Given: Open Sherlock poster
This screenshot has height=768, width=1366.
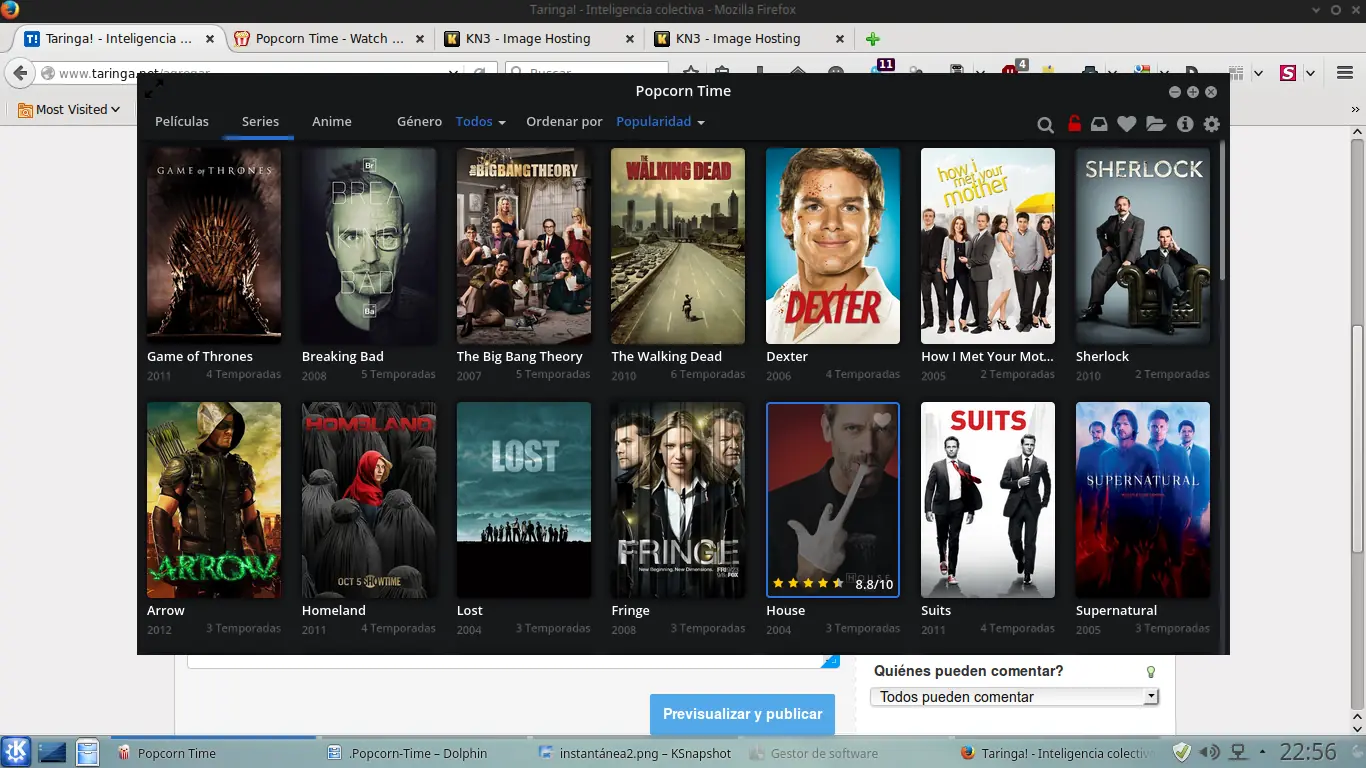Looking at the screenshot, I should 1143,246.
